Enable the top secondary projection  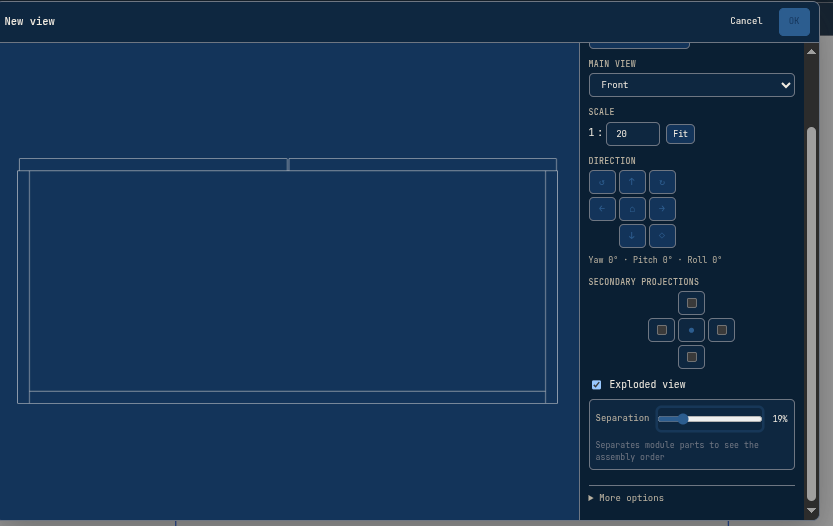[x=691, y=303]
